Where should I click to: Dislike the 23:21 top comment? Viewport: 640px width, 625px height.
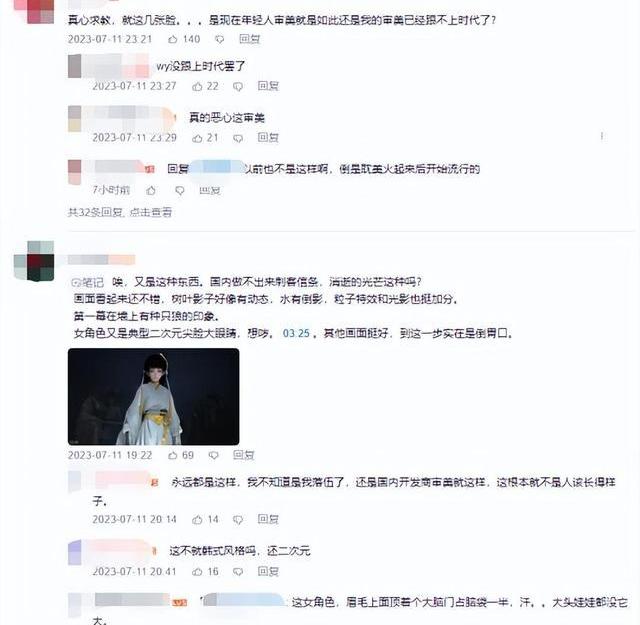click(x=220, y=39)
